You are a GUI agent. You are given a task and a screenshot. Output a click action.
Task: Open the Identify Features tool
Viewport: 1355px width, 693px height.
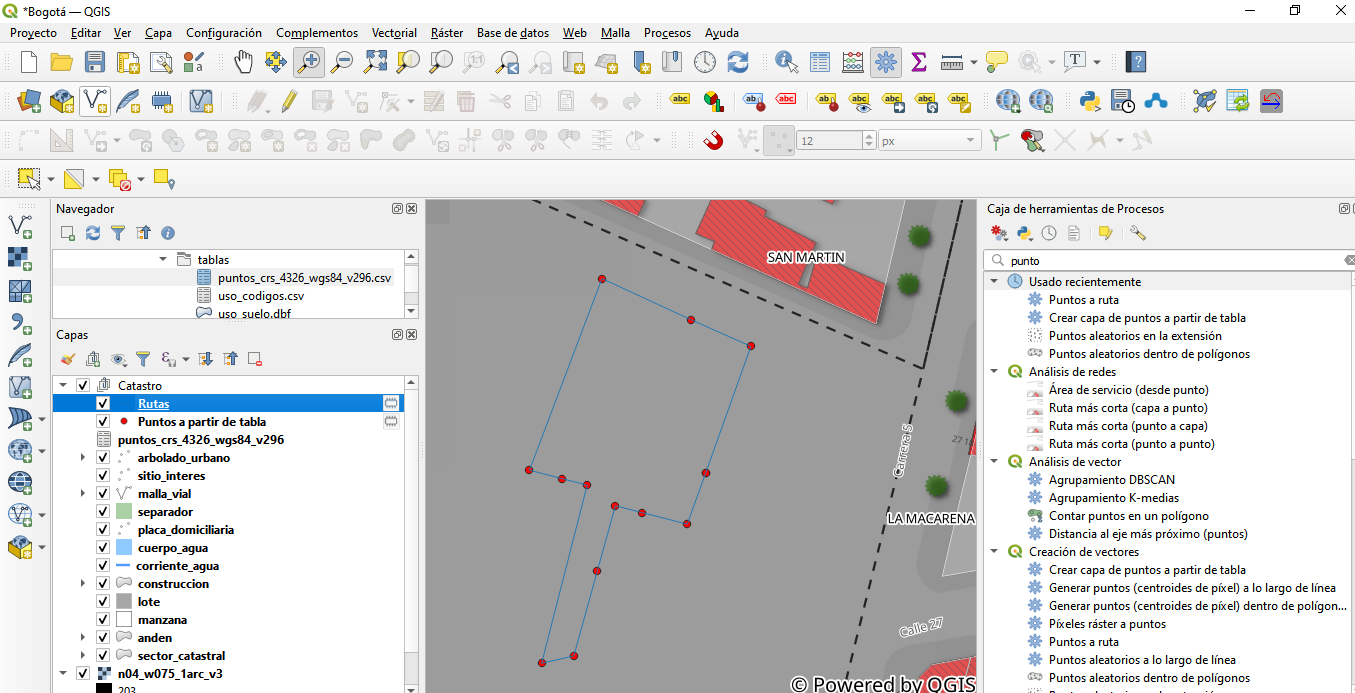tap(787, 62)
